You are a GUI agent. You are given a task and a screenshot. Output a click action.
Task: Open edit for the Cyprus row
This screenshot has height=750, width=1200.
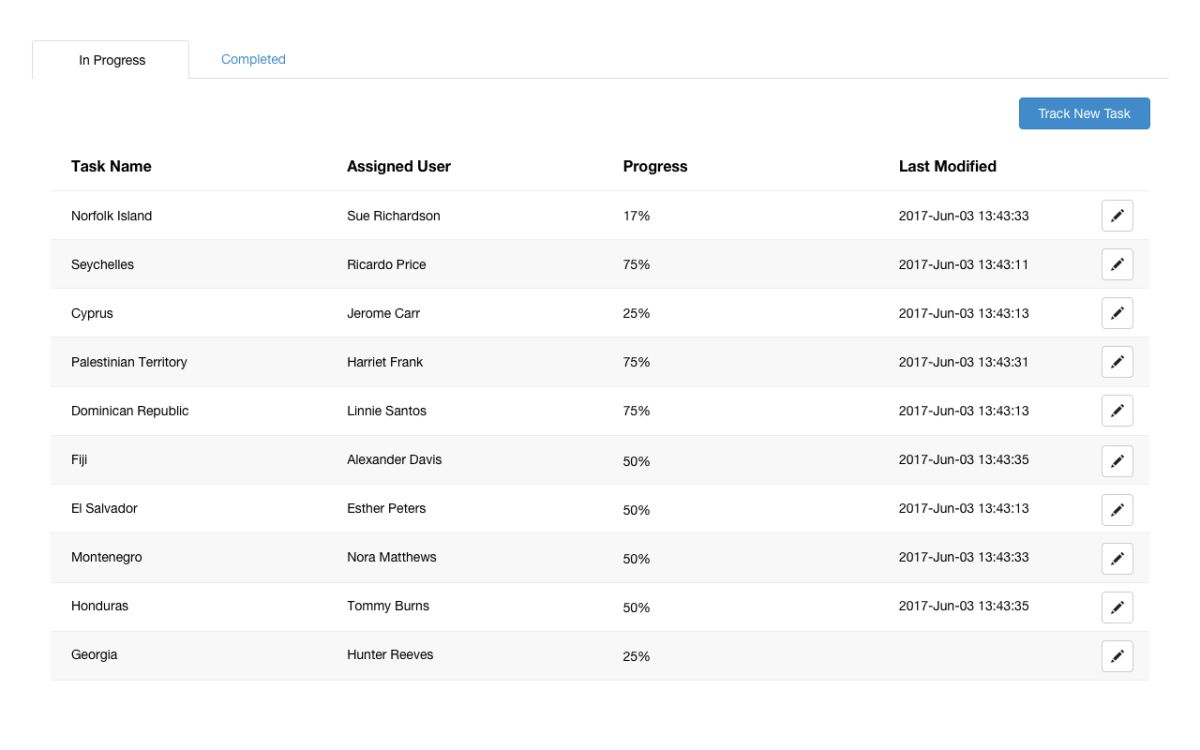click(x=1117, y=313)
